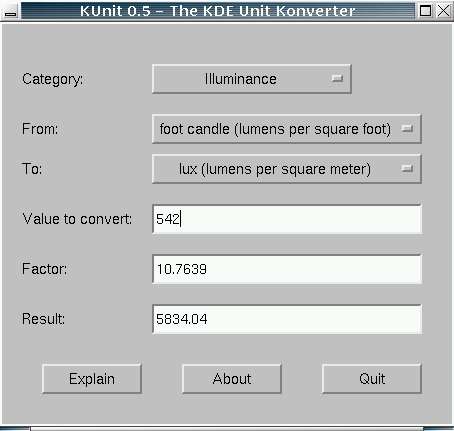The height and width of the screenshot is (431, 454).
Task: Open the window menu icon in the title bar
Action: (x=10, y=11)
